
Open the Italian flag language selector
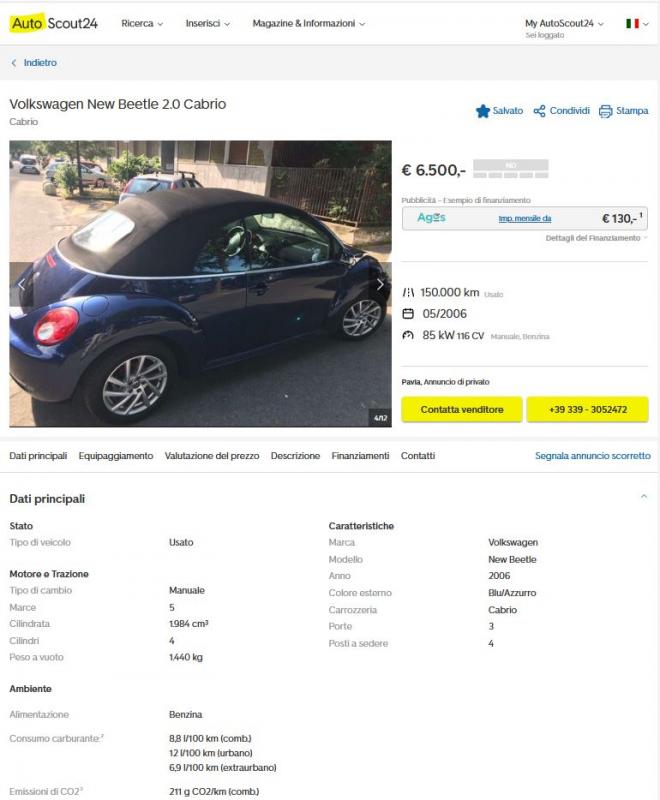[637, 23]
